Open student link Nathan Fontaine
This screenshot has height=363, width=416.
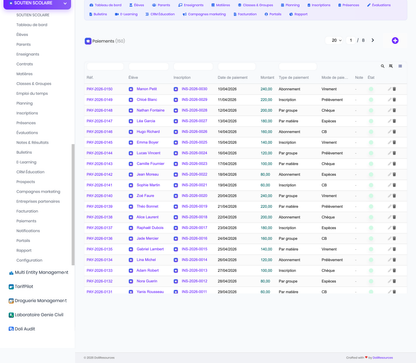tap(150, 110)
